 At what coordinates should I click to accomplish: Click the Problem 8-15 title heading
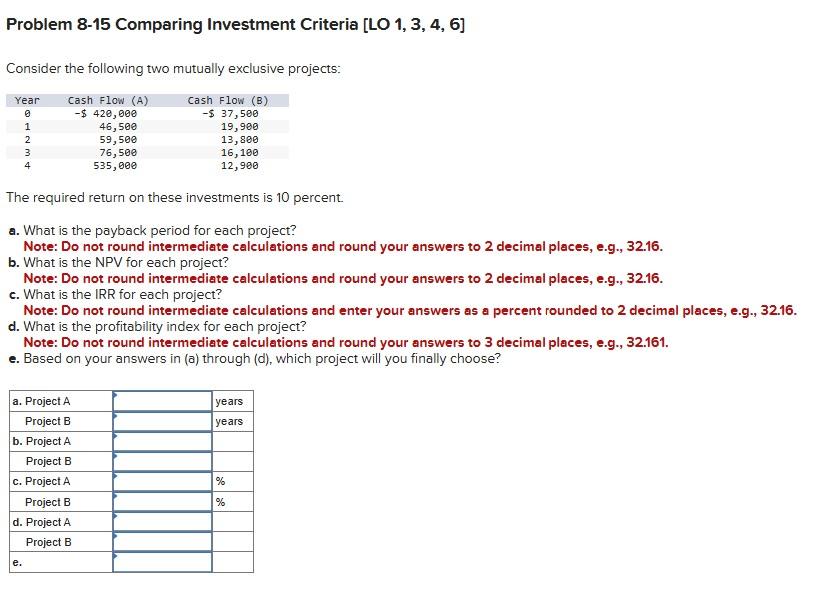(235, 23)
